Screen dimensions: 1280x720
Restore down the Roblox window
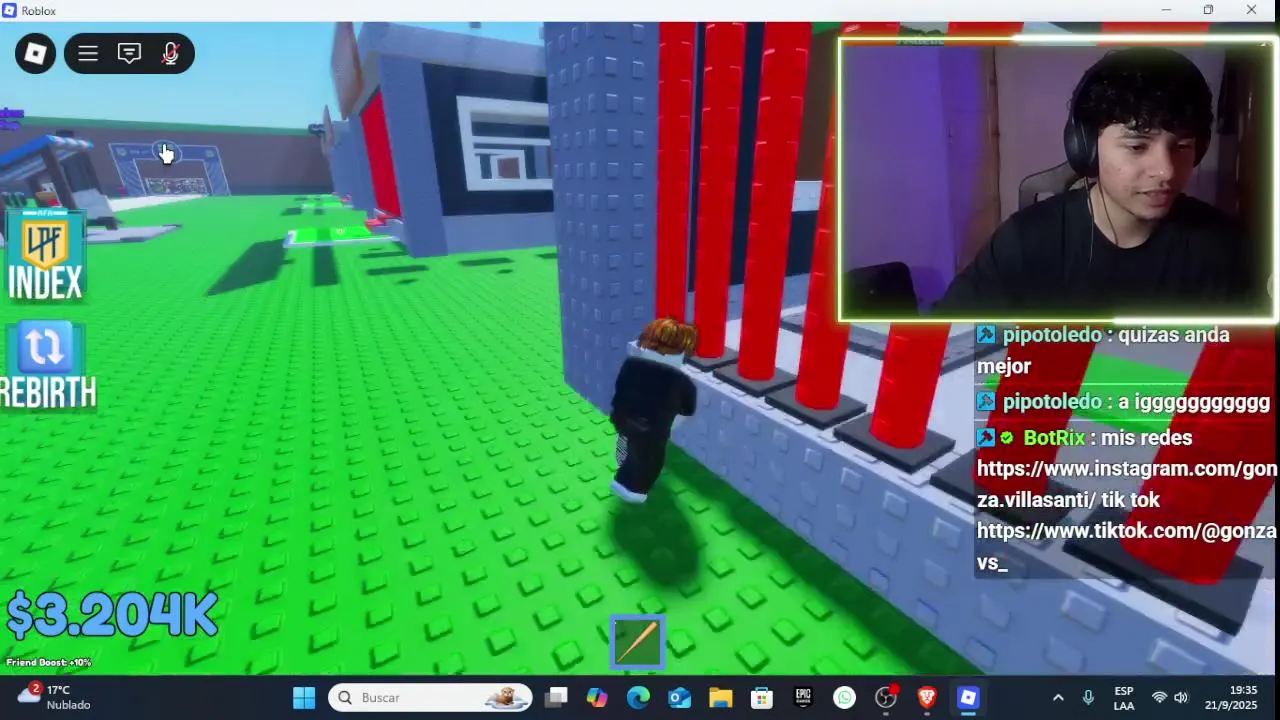(1208, 10)
